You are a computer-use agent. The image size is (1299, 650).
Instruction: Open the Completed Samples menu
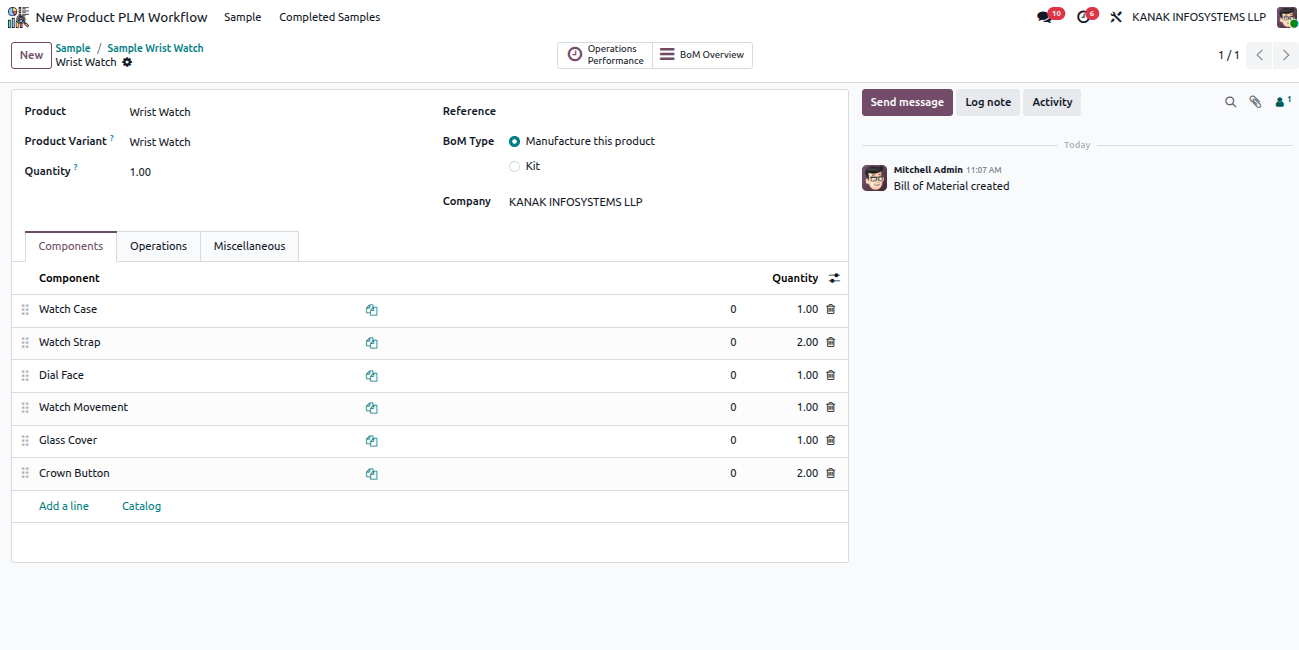(330, 17)
